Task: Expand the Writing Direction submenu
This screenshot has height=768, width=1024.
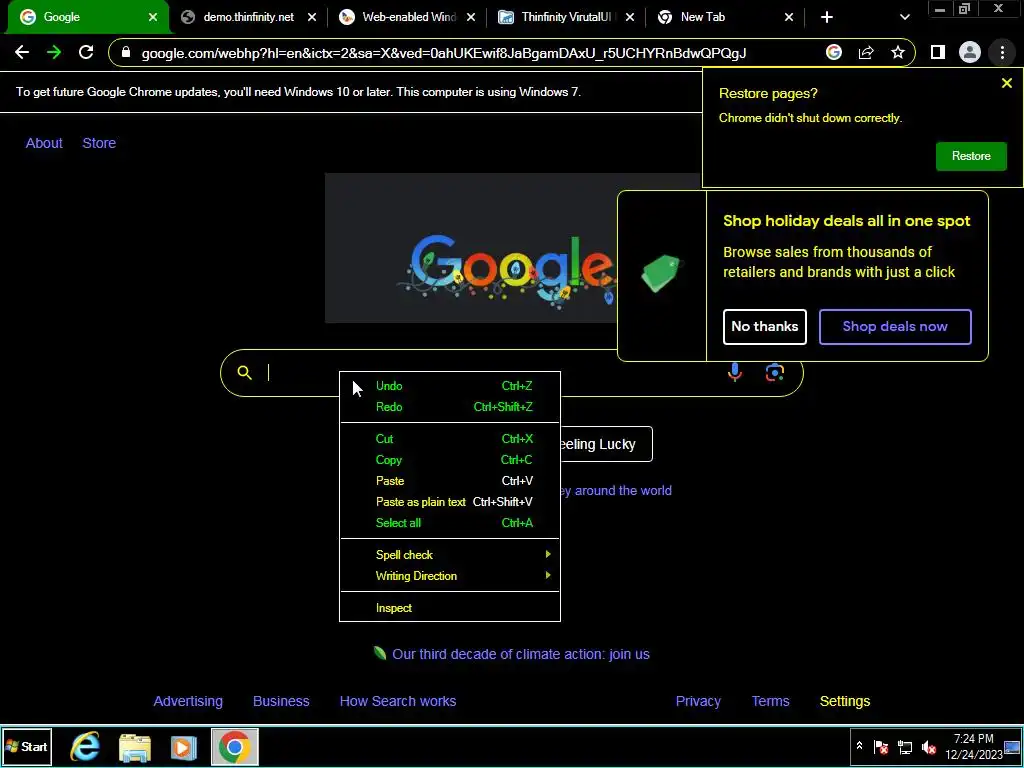Action: 450,575
